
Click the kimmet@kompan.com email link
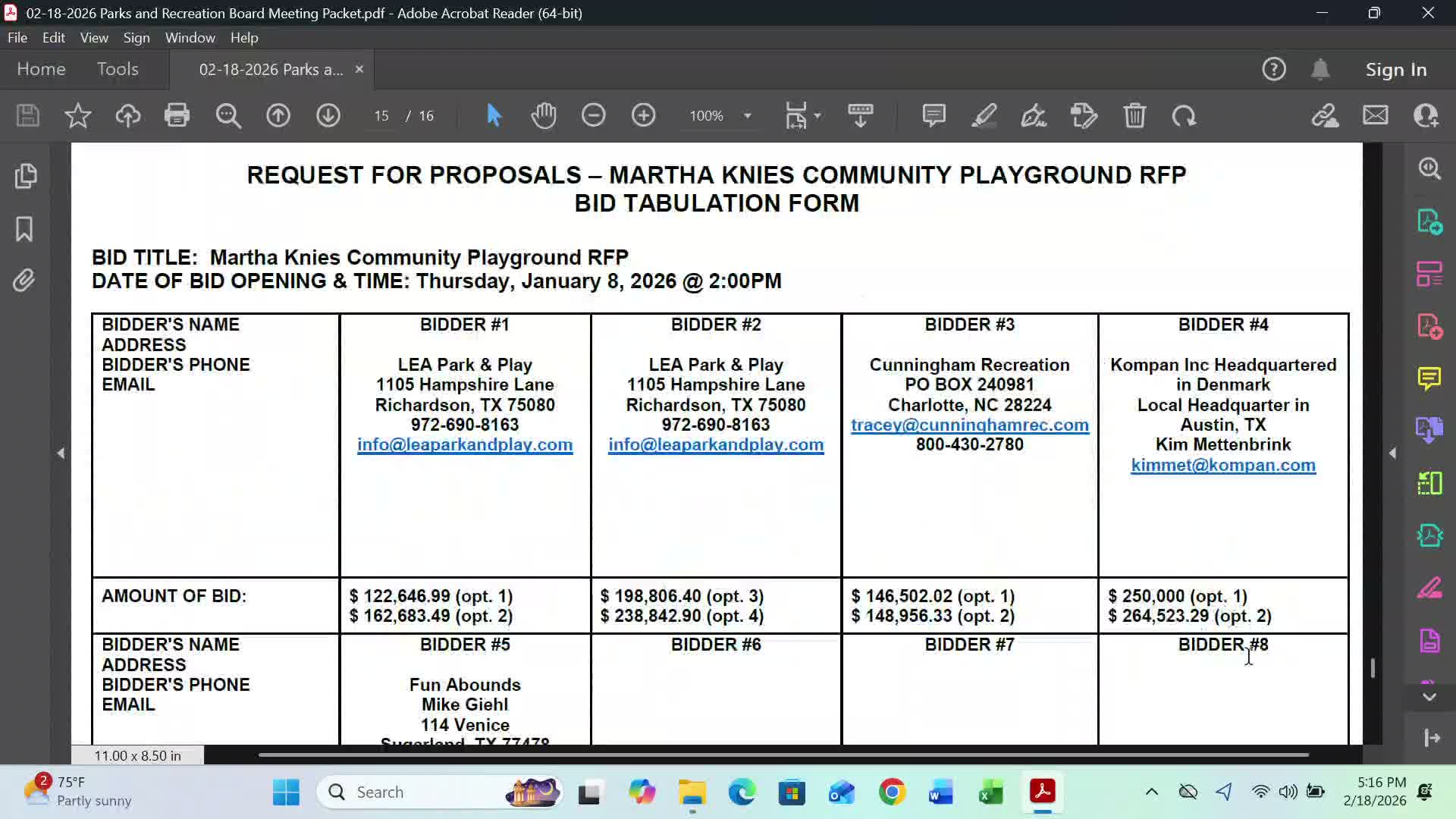click(x=1222, y=465)
